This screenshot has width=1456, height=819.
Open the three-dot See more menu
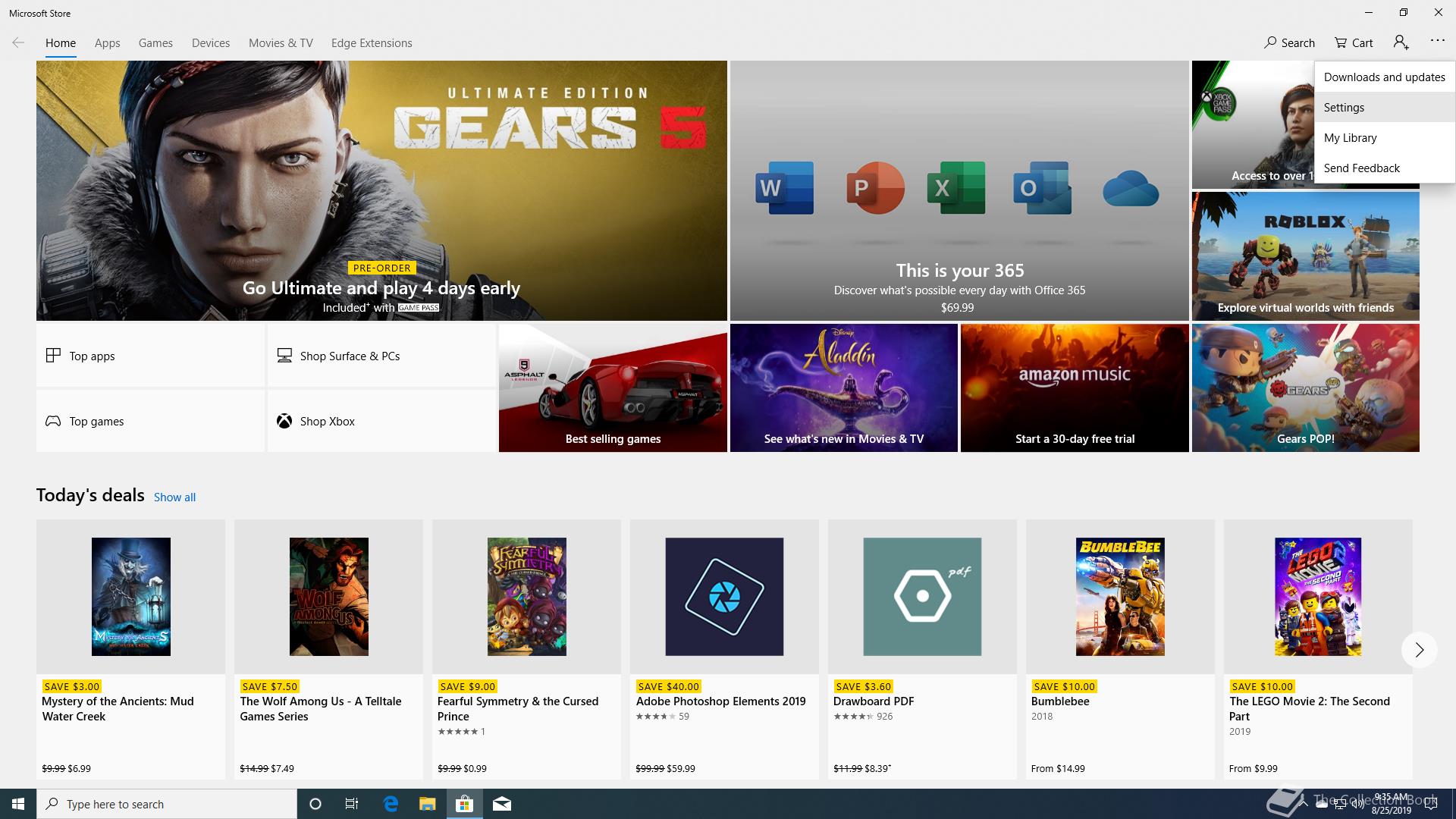click(x=1438, y=41)
